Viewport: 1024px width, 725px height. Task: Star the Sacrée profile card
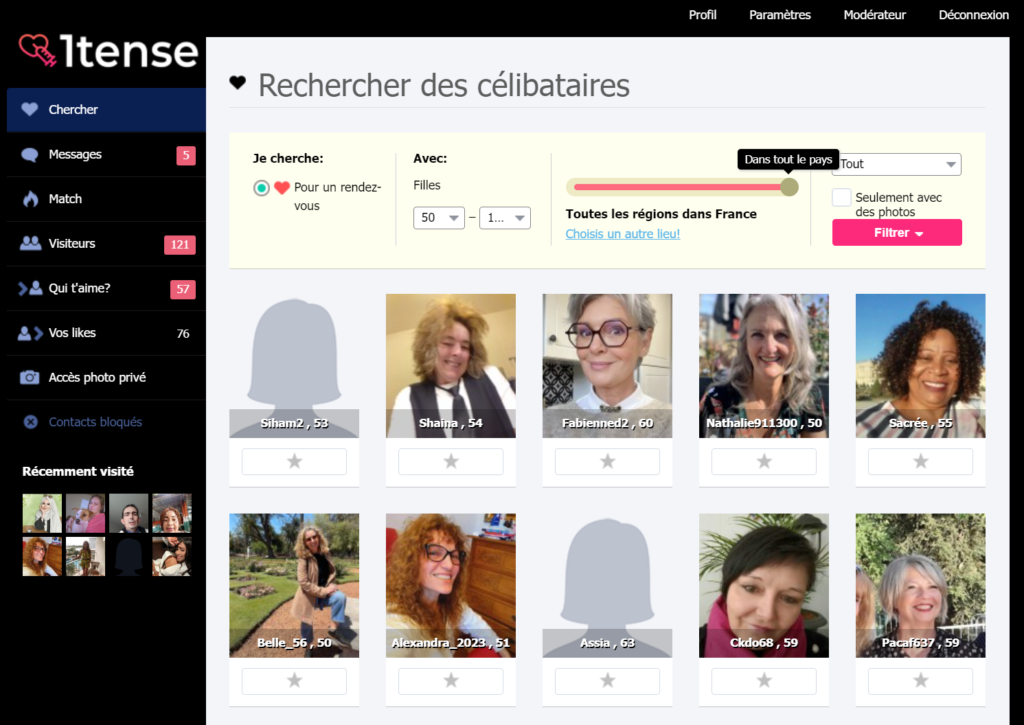coord(920,462)
